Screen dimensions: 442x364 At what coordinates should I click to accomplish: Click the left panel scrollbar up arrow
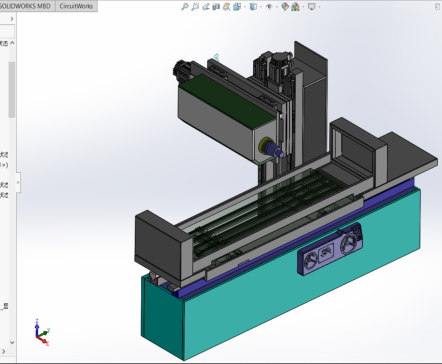[x=12, y=43]
